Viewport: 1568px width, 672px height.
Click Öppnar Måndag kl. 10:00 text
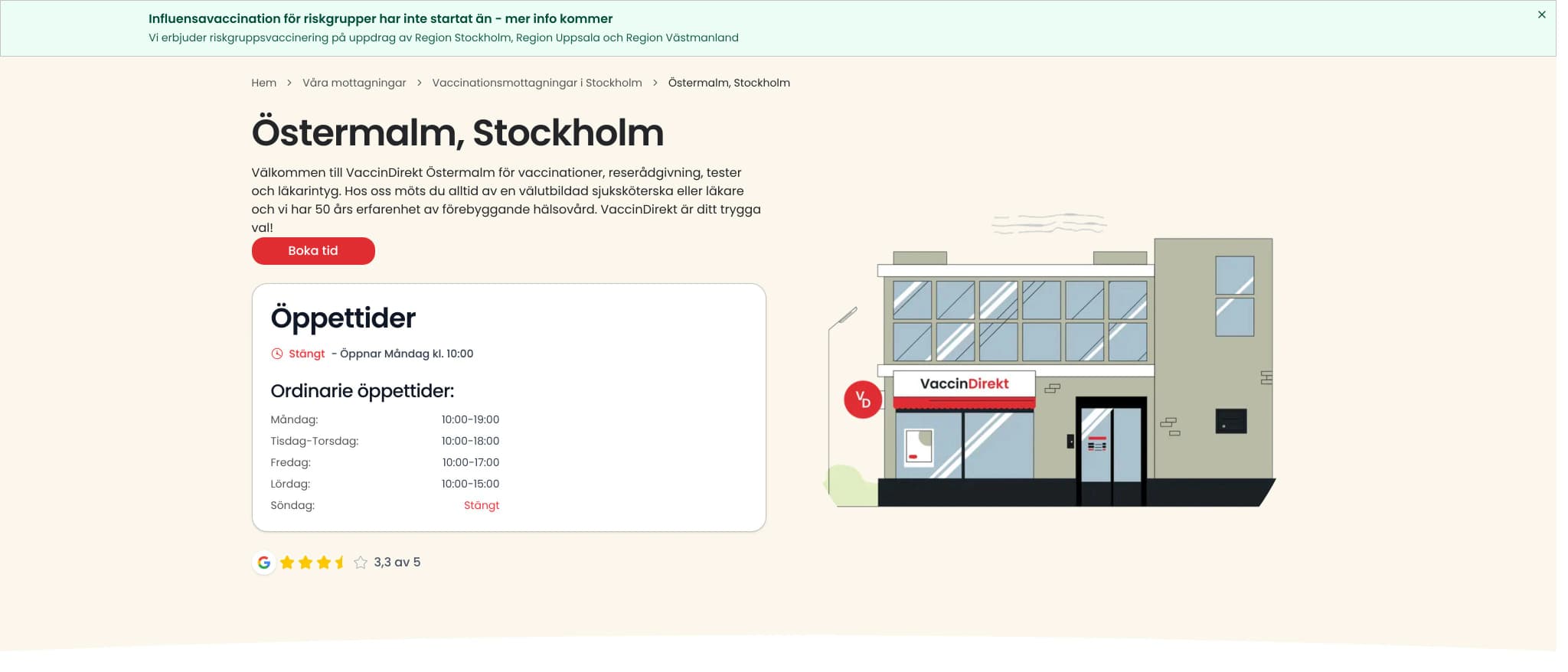407,354
